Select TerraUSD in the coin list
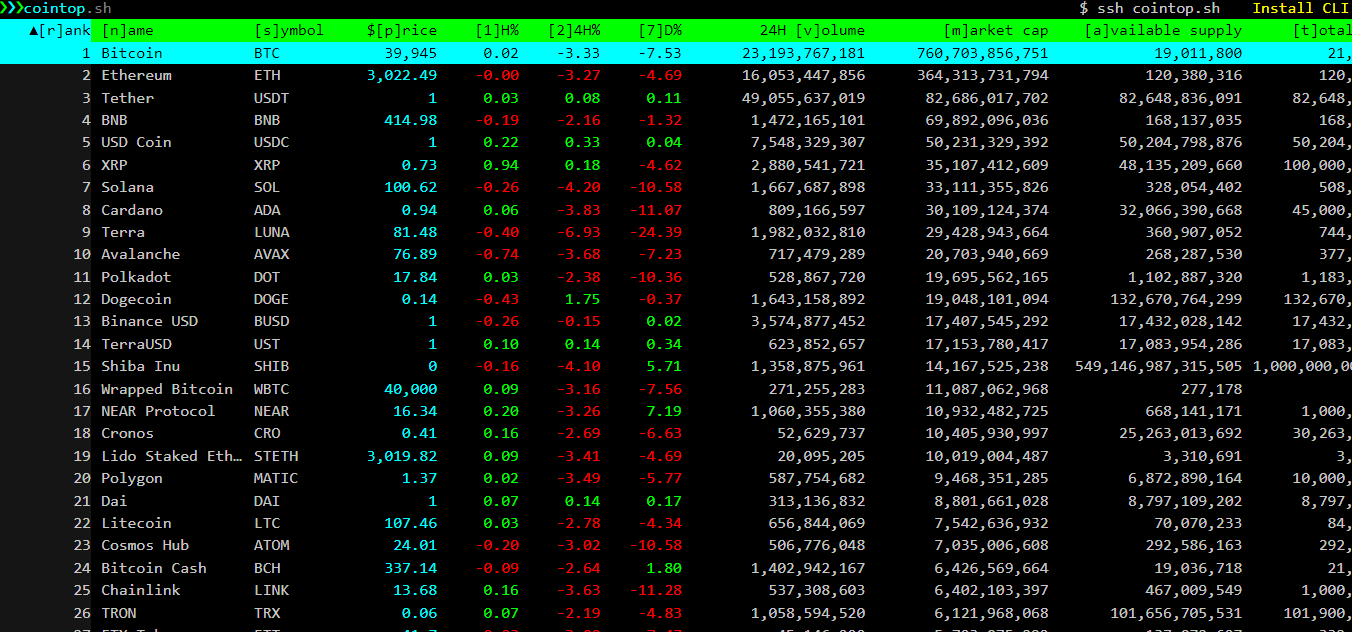This screenshot has height=632, width=1352. pos(136,344)
